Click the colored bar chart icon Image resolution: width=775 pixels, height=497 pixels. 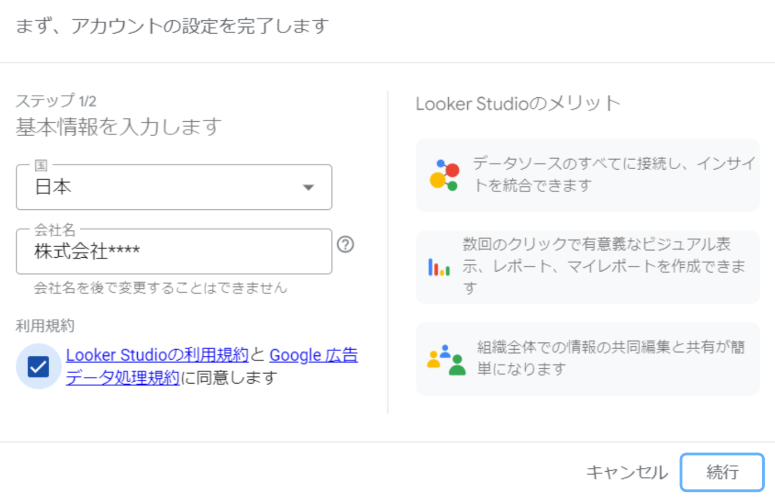[439, 267]
